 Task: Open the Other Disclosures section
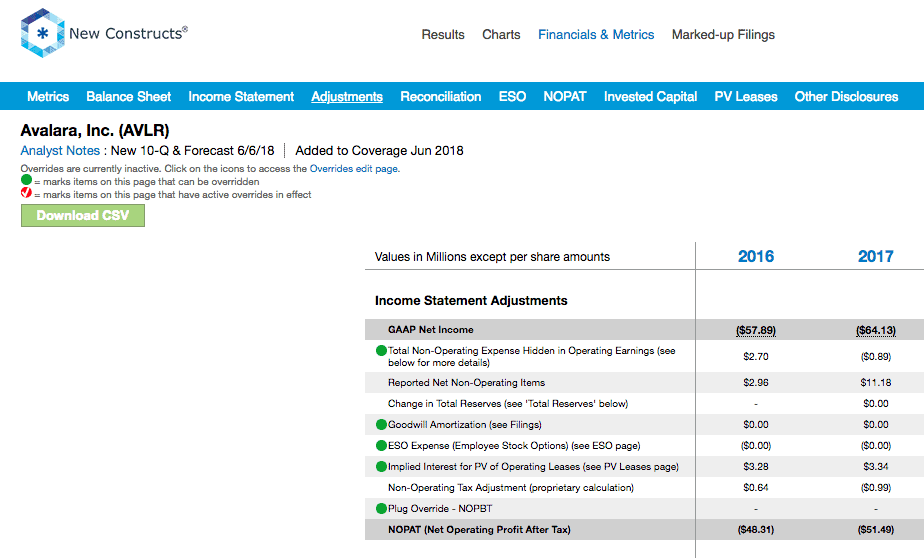tap(846, 97)
